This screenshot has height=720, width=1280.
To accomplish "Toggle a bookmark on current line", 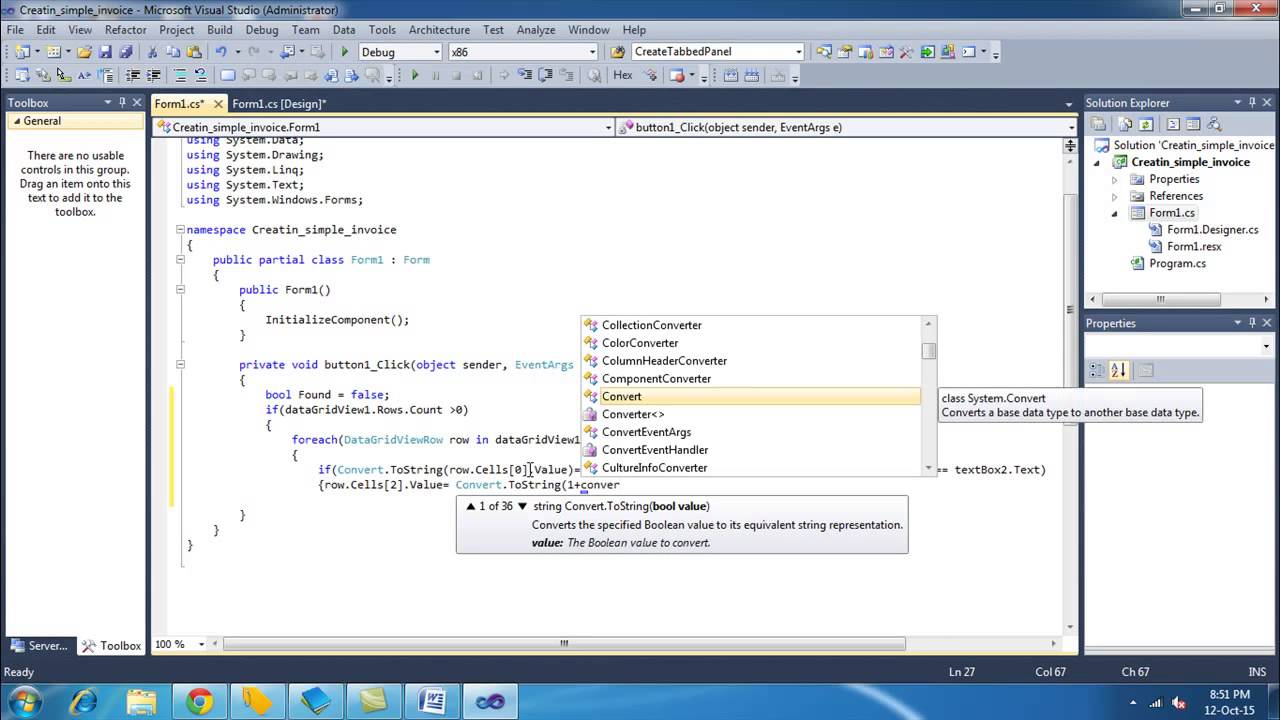I will [x=228, y=75].
